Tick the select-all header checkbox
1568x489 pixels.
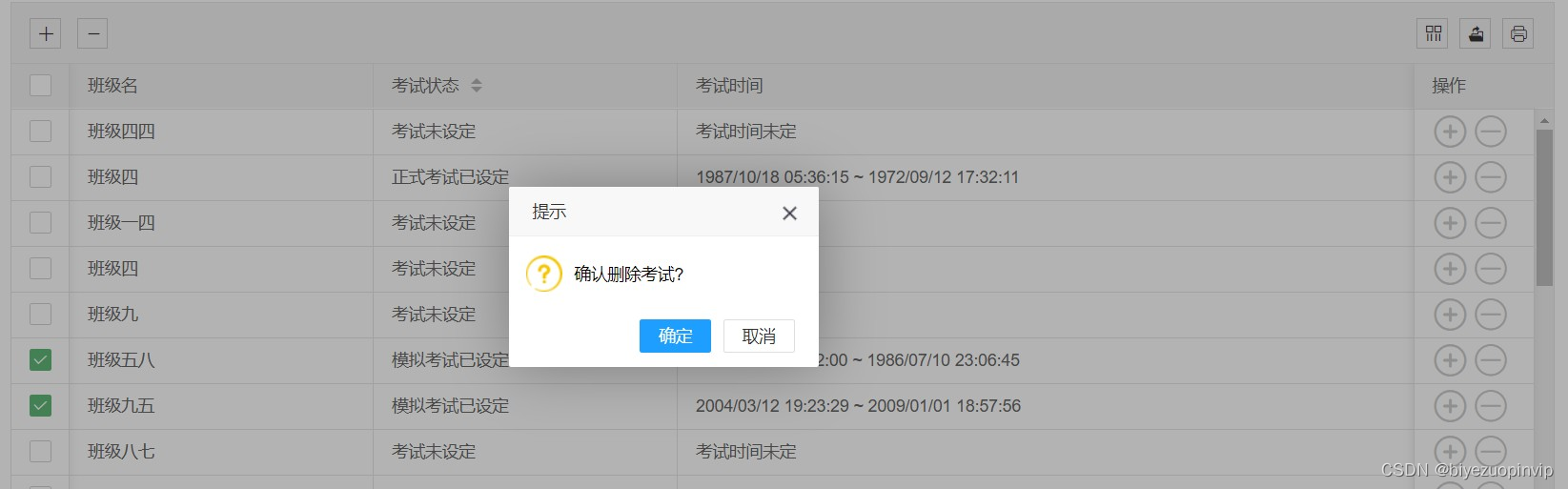point(40,85)
